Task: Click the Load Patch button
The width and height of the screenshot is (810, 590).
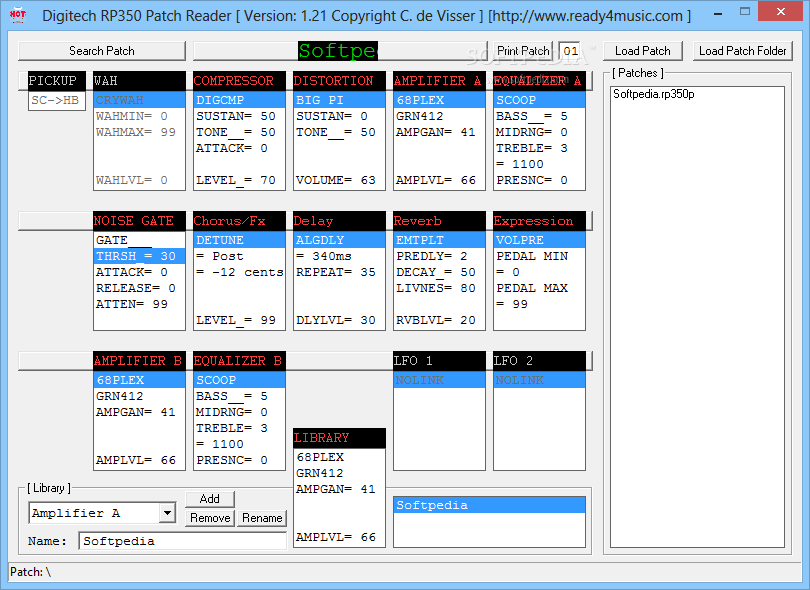Action: coord(643,51)
